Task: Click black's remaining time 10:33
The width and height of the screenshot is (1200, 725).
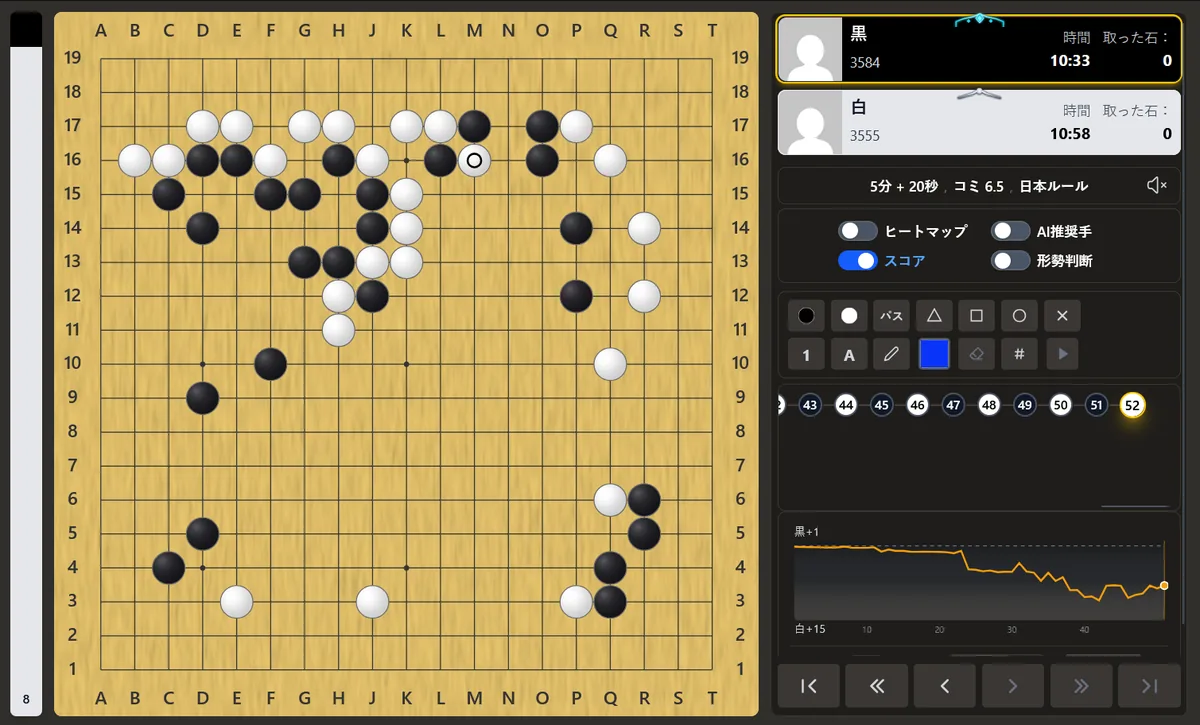Action: tap(1070, 61)
